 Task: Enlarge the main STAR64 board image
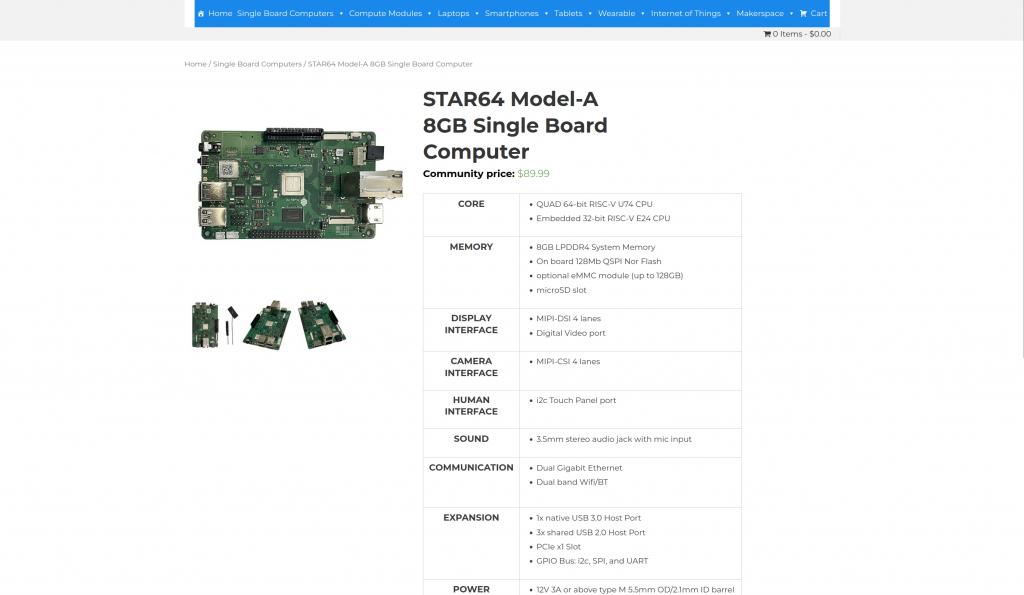point(300,183)
